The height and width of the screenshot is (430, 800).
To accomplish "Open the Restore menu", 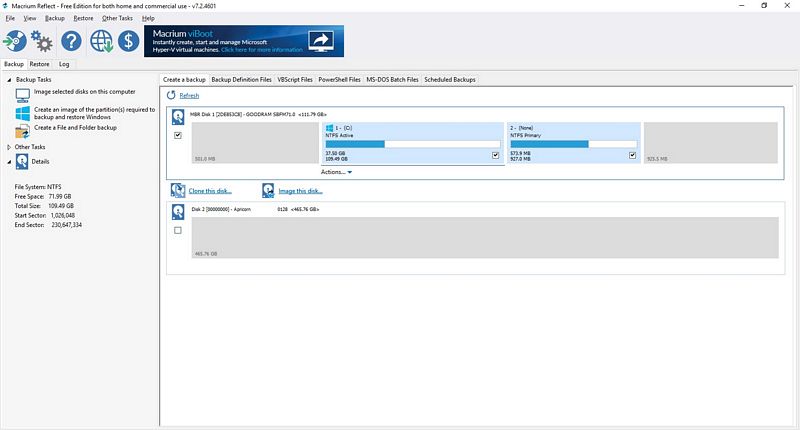I will (83, 18).
